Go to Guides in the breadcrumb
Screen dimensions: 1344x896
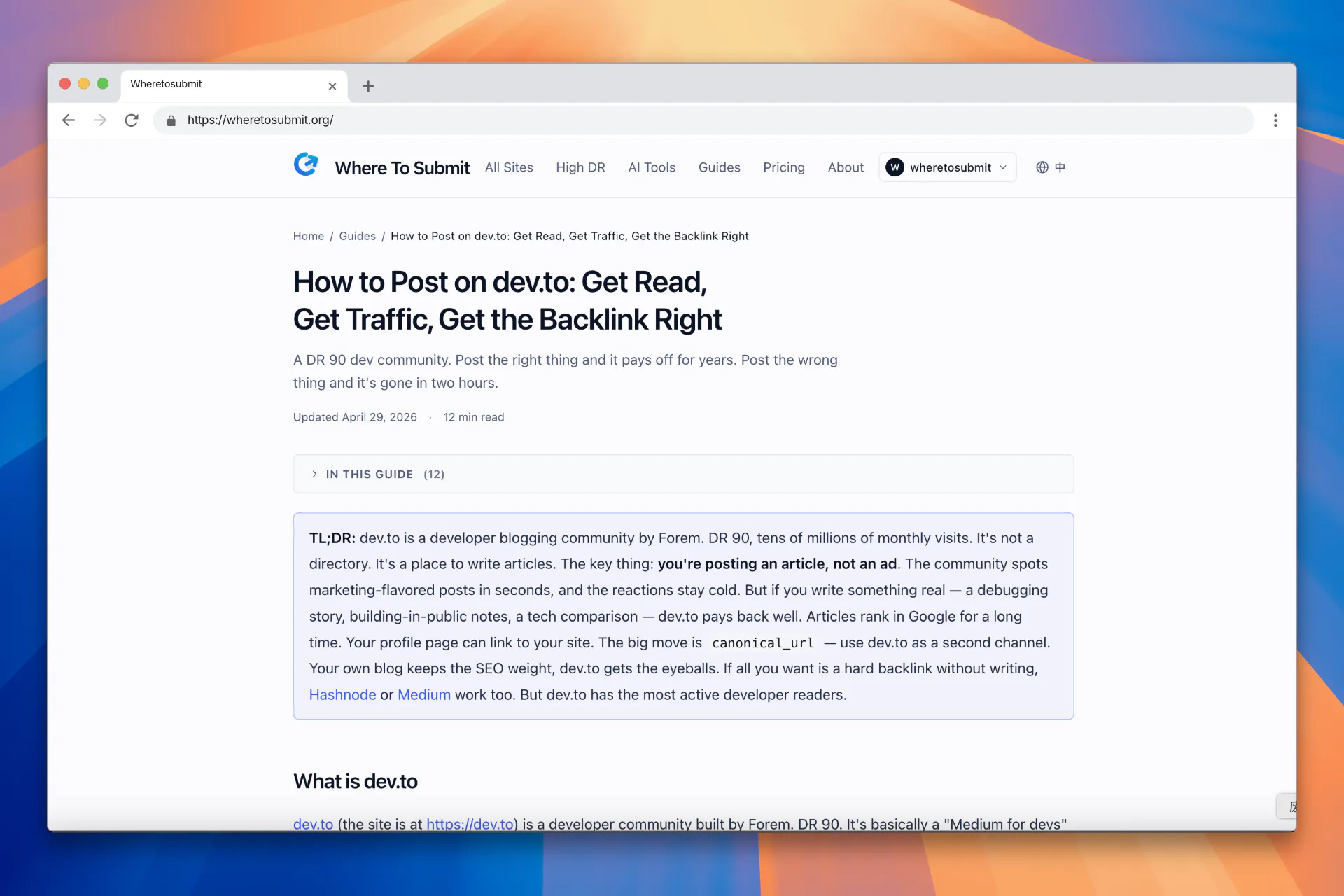357,236
